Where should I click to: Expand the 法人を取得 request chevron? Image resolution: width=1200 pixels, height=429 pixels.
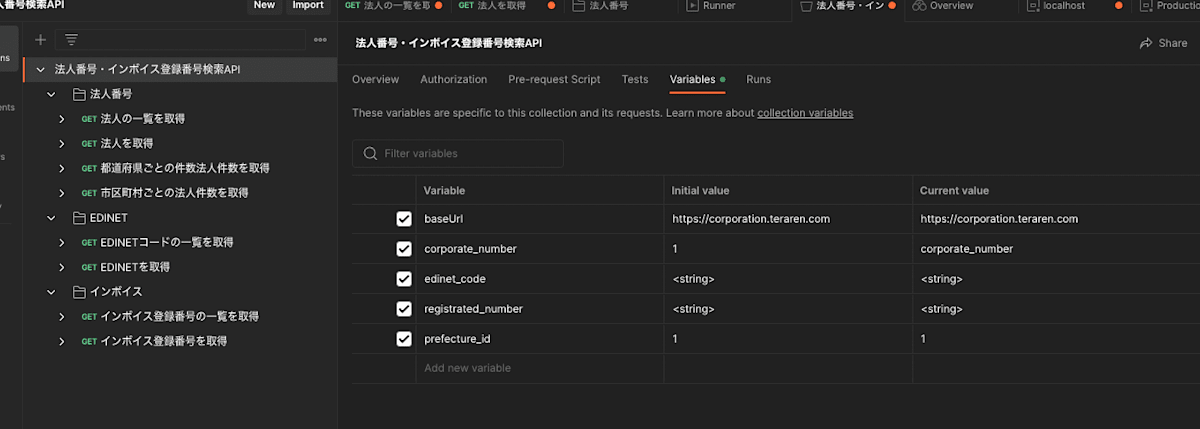(62, 143)
